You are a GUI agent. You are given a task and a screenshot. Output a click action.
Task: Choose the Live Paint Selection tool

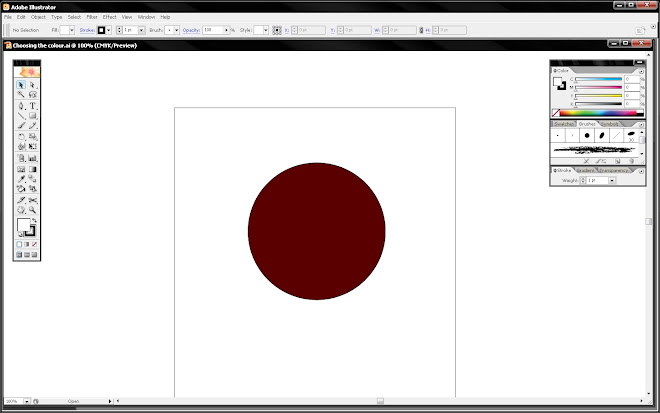coord(32,189)
